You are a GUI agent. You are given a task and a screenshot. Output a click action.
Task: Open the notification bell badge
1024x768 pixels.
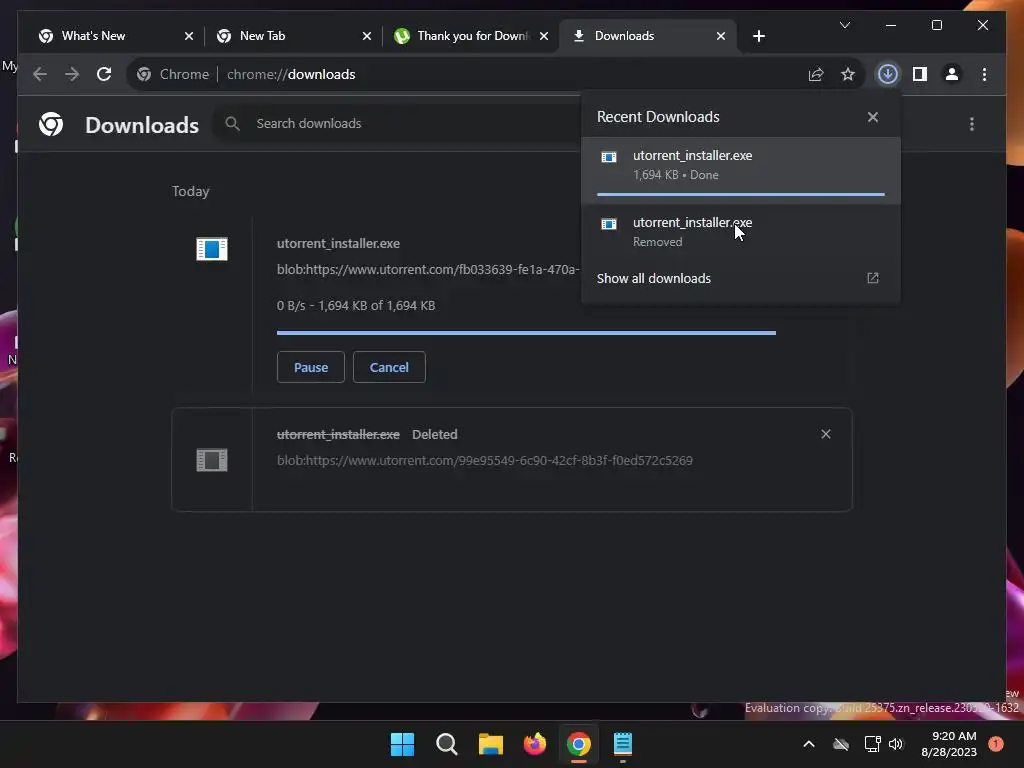click(x=996, y=744)
